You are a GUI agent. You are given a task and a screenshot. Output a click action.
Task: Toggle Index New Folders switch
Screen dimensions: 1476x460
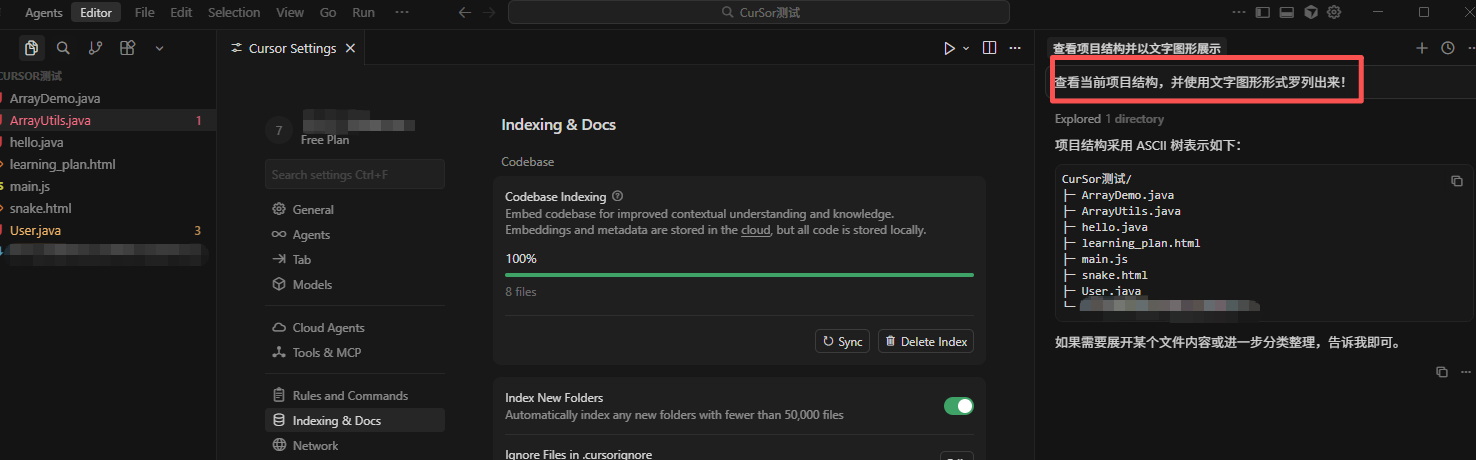coord(959,406)
